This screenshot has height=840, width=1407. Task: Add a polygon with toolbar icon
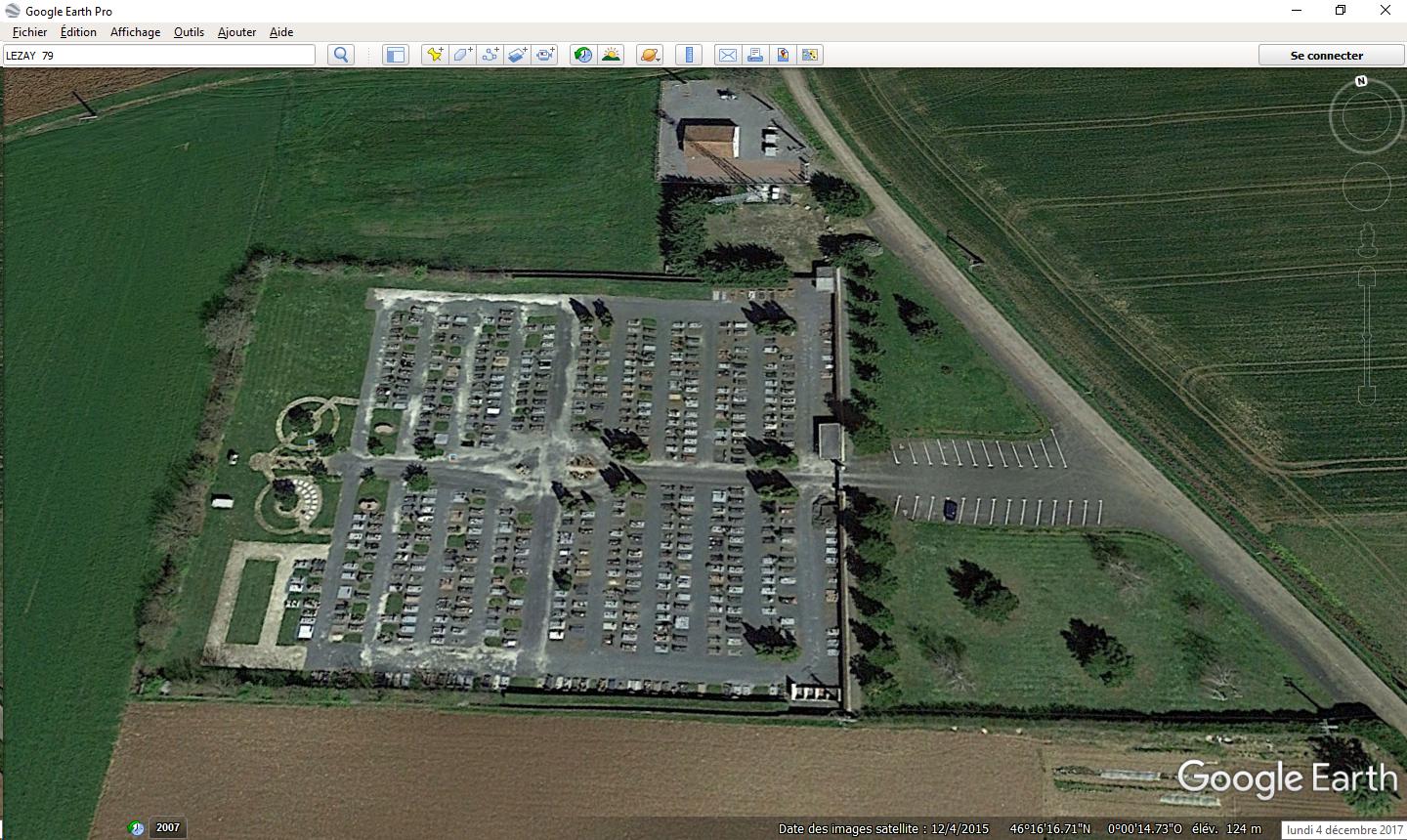point(462,55)
